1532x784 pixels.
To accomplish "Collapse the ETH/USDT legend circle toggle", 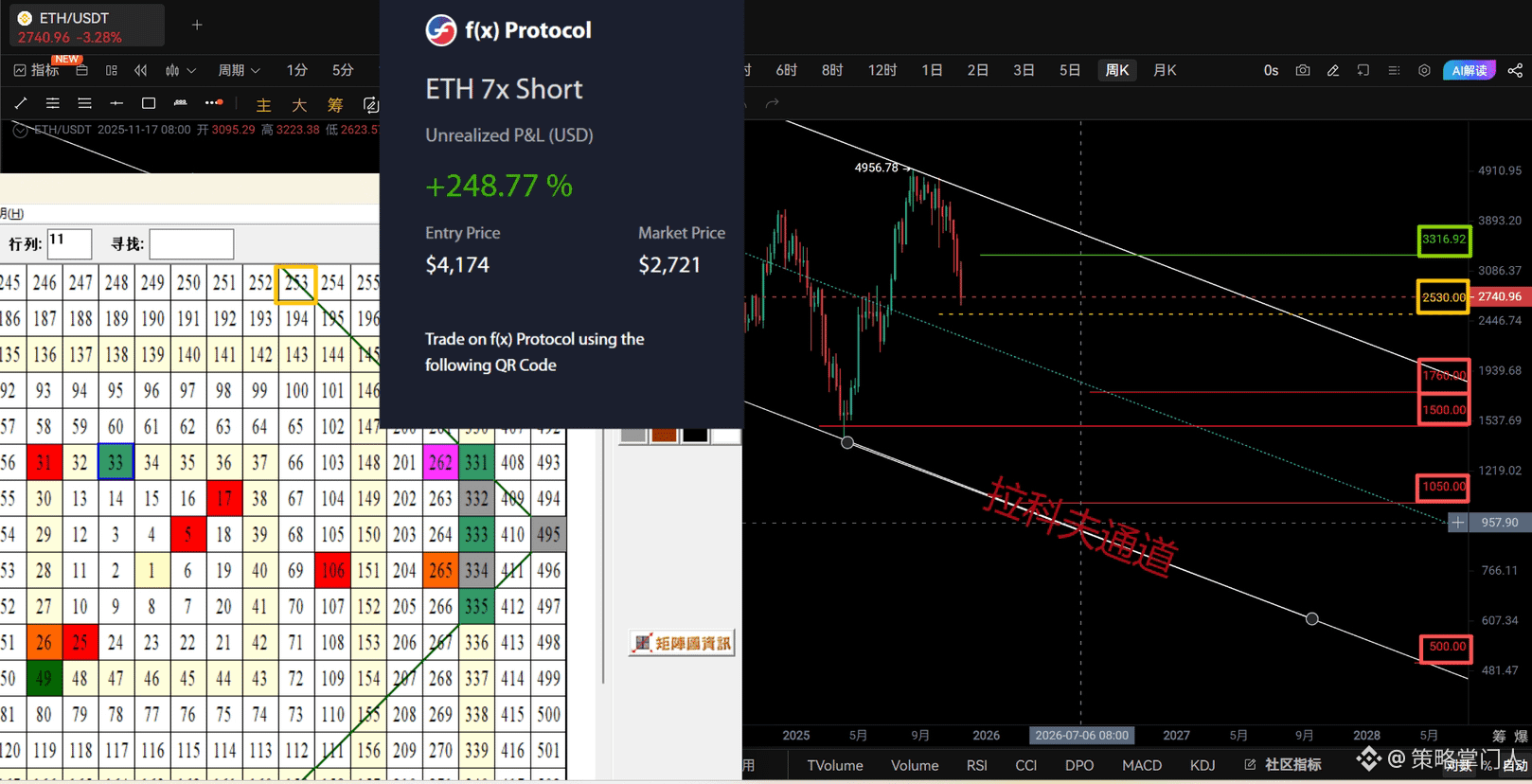I will coord(20,130).
